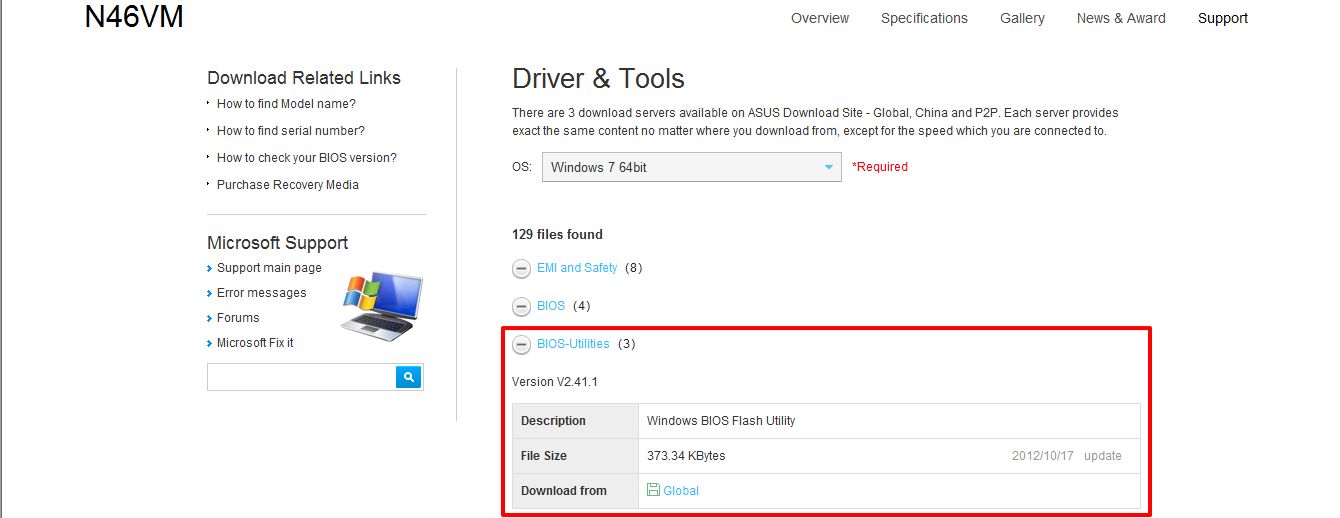Open the Overview tab

tap(820, 18)
